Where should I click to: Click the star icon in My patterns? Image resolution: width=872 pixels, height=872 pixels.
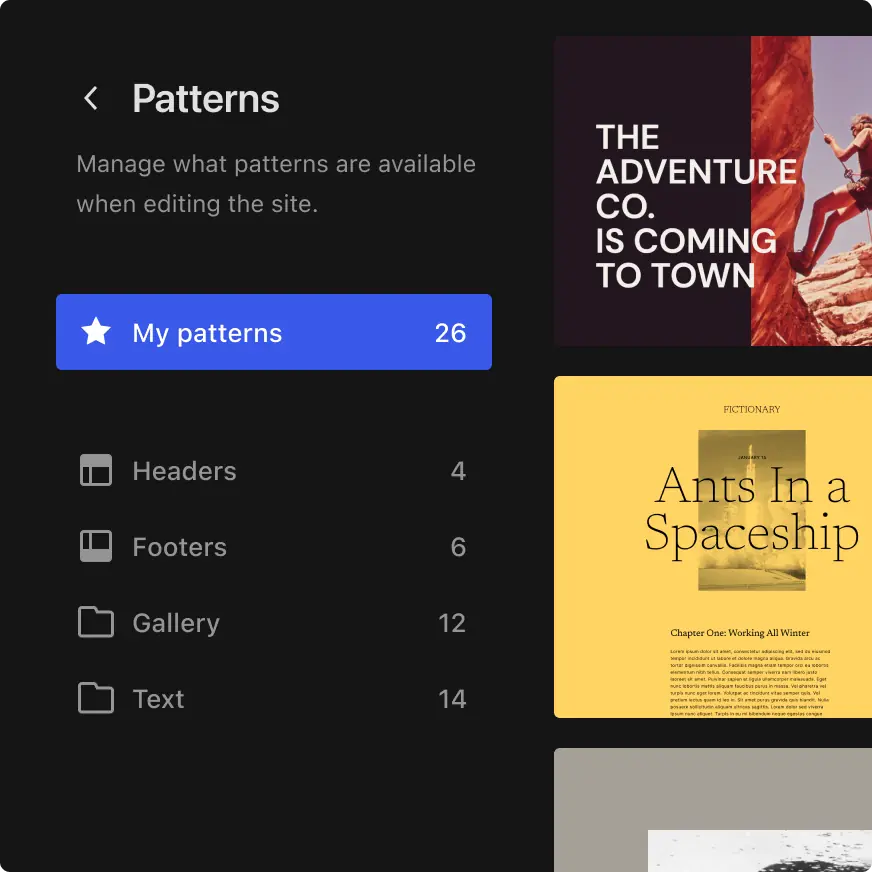96,332
